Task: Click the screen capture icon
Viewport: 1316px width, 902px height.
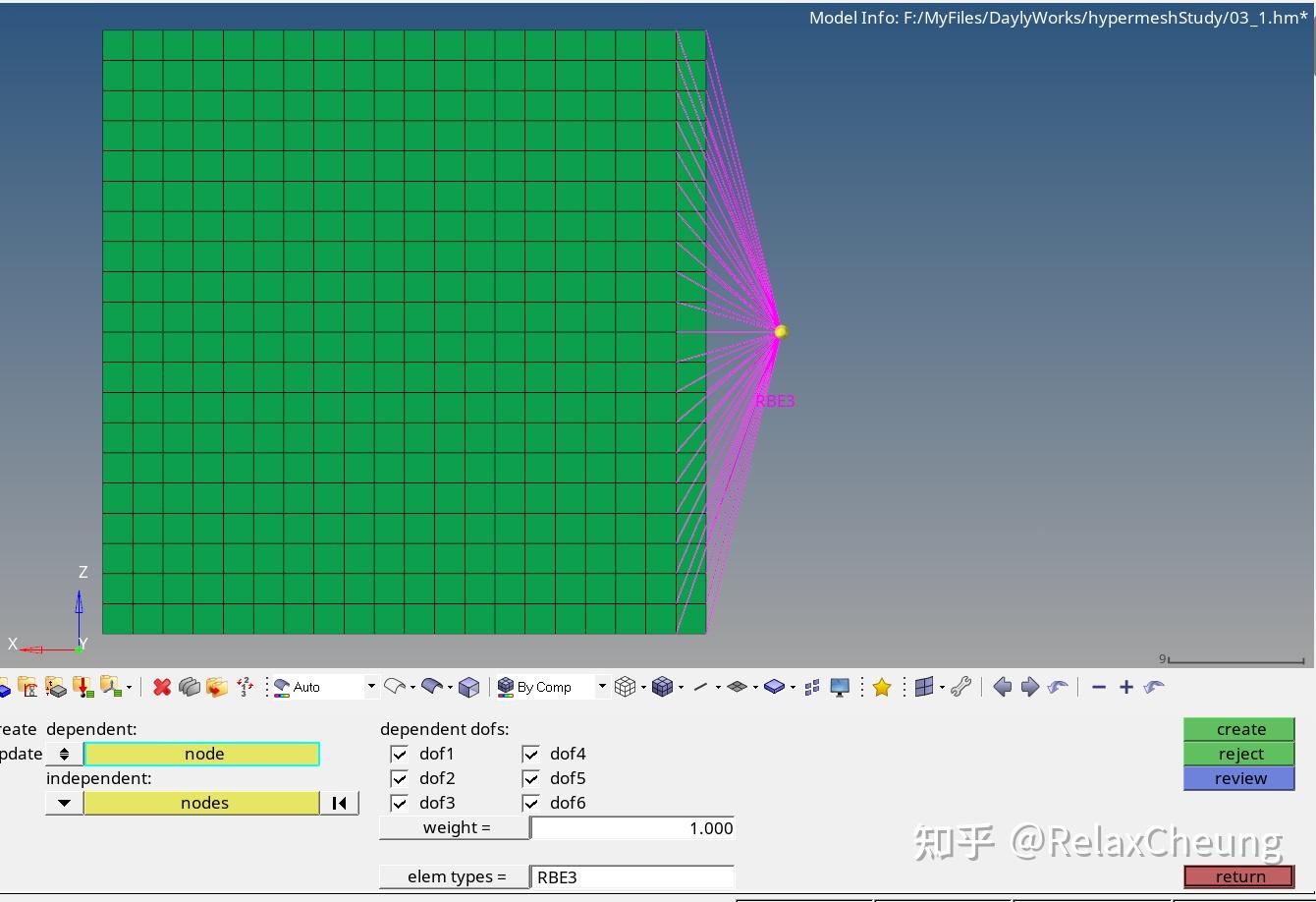Action: pos(839,686)
